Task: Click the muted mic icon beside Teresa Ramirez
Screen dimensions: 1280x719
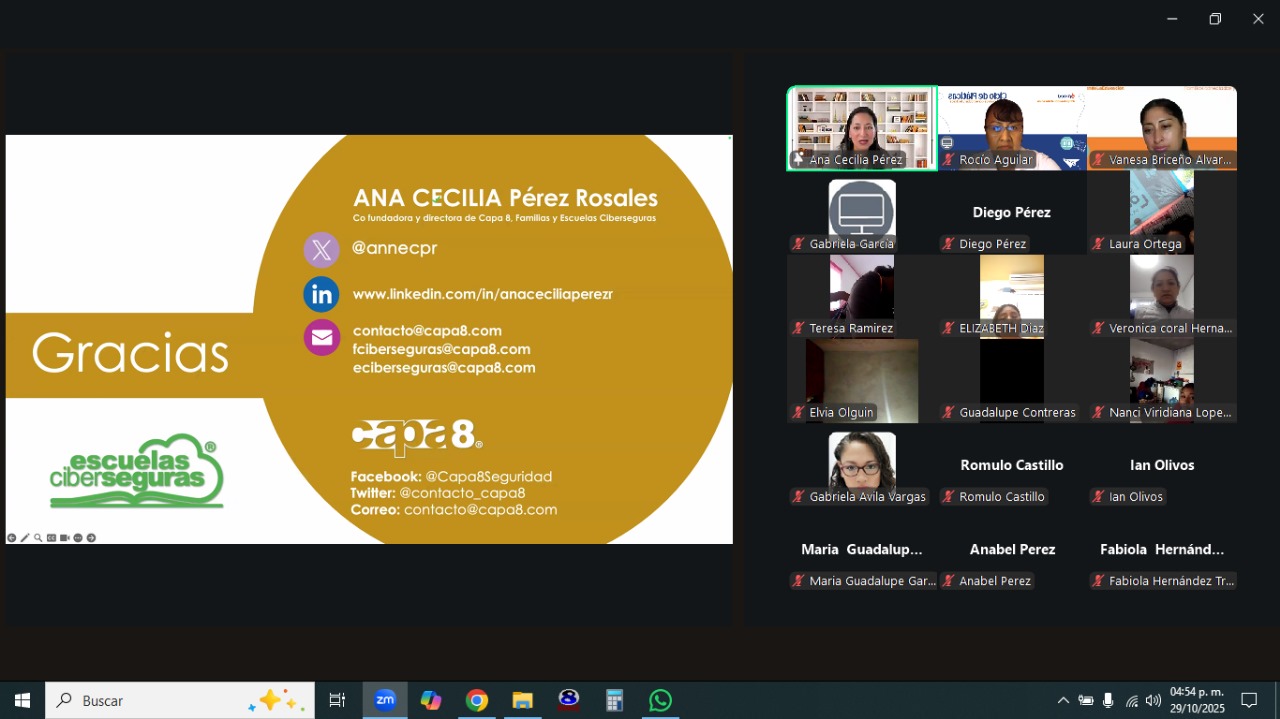Action: (x=799, y=328)
